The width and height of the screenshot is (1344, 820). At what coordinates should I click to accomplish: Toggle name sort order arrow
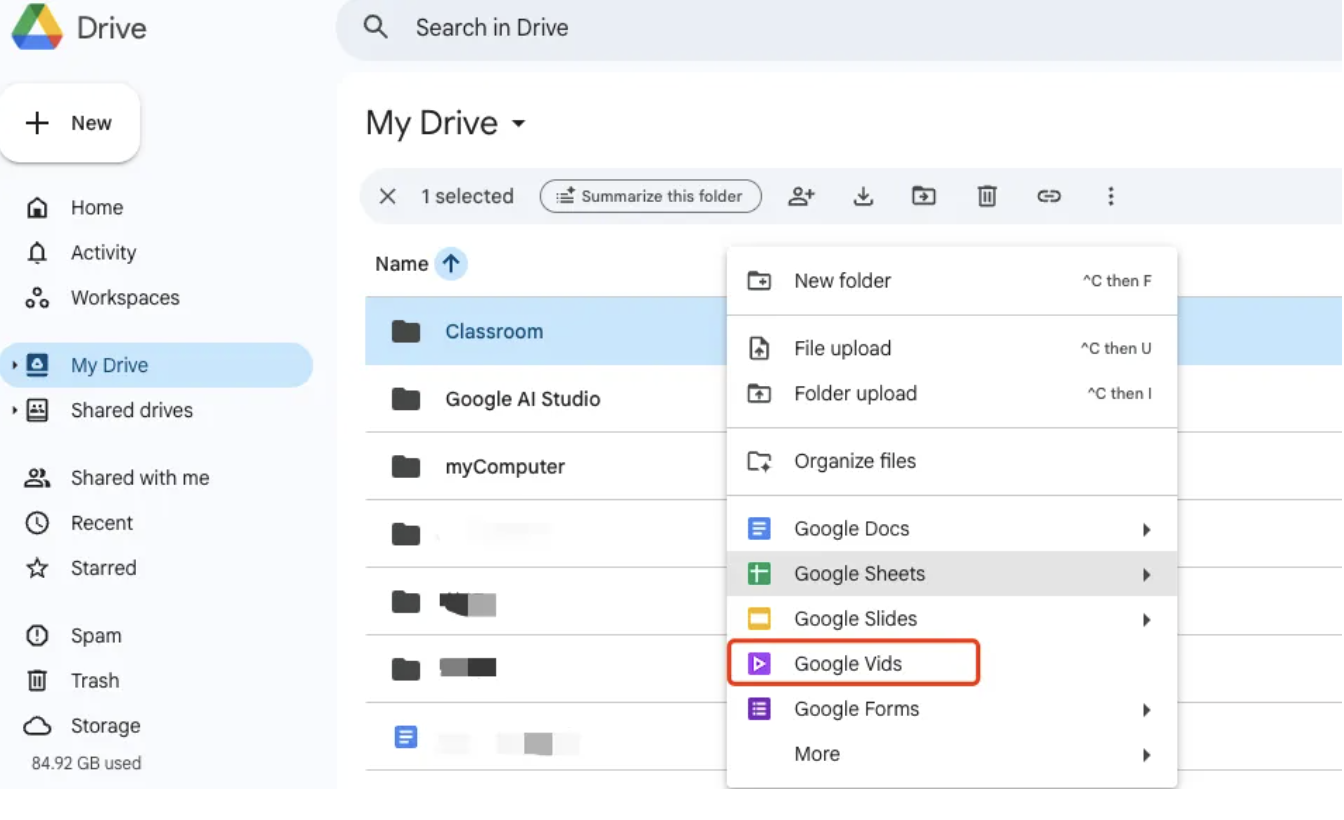(x=451, y=264)
